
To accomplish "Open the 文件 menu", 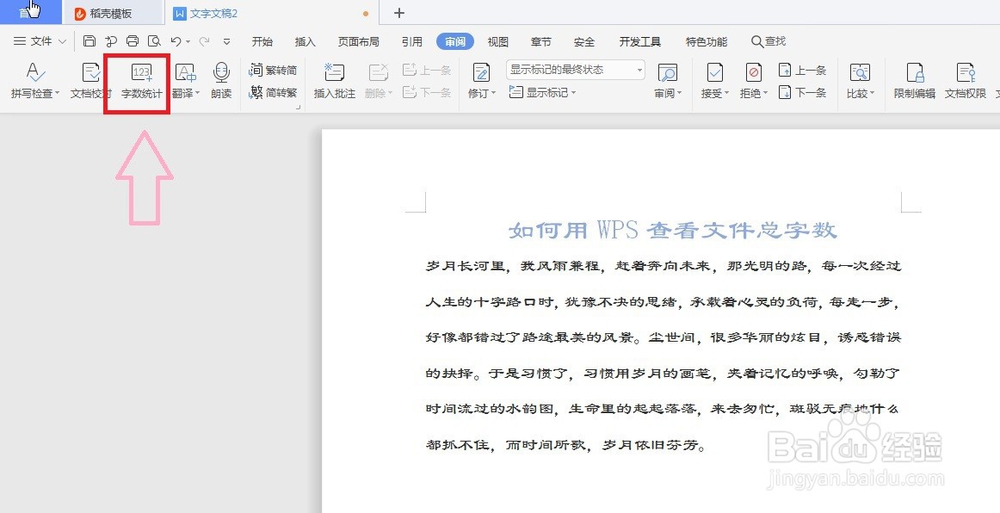I will tap(40, 41).
